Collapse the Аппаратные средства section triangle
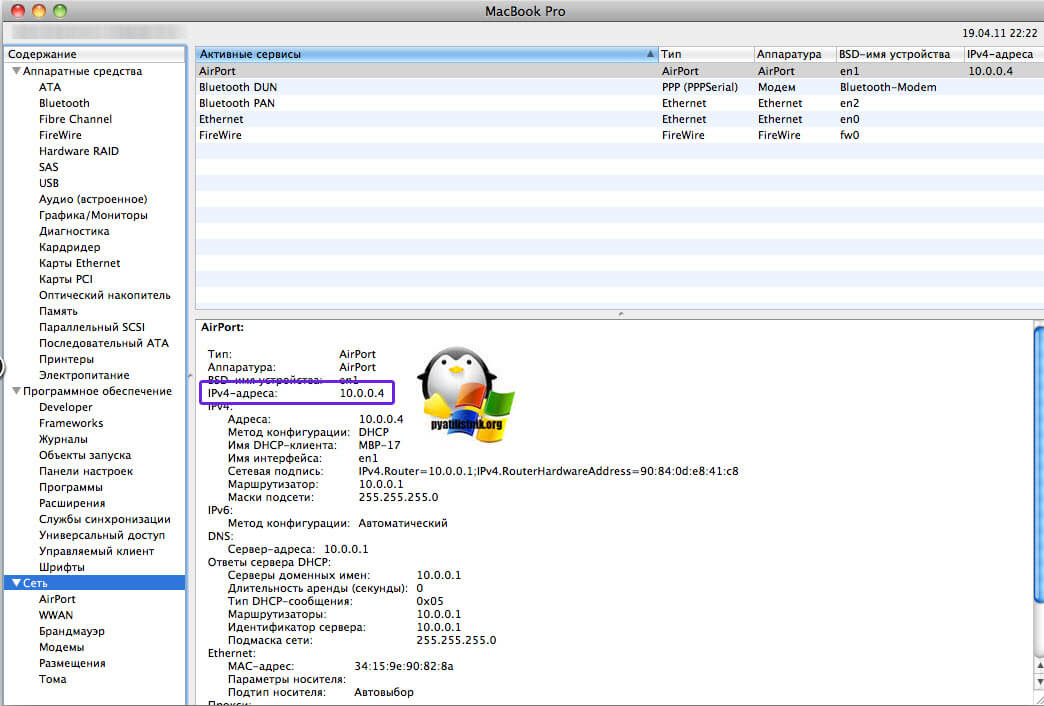 click(x=16, y=72)
